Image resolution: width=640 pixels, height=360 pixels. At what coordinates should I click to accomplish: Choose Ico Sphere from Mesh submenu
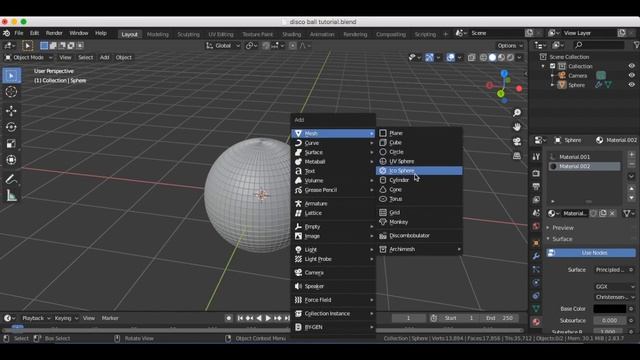pyautogui.click(x=419, y=171)
